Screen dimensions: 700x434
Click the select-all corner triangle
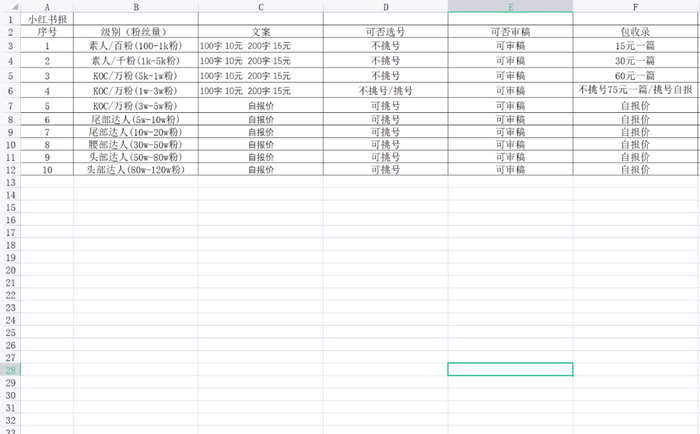tap(15, 7)
